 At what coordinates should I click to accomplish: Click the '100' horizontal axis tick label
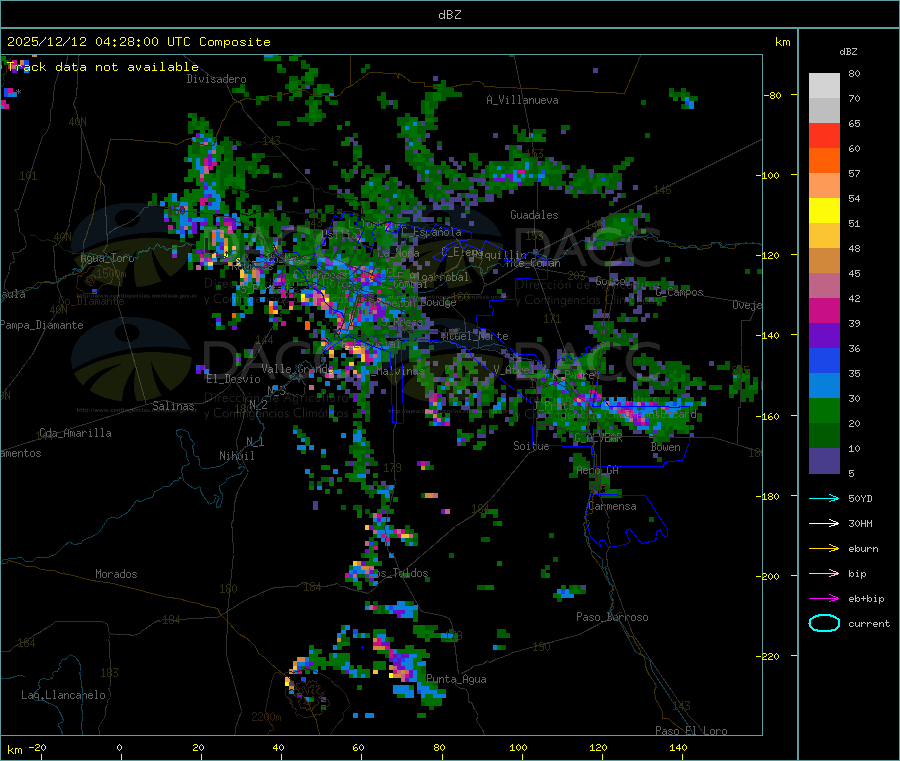pyautogui.click(x=518, y=747)
